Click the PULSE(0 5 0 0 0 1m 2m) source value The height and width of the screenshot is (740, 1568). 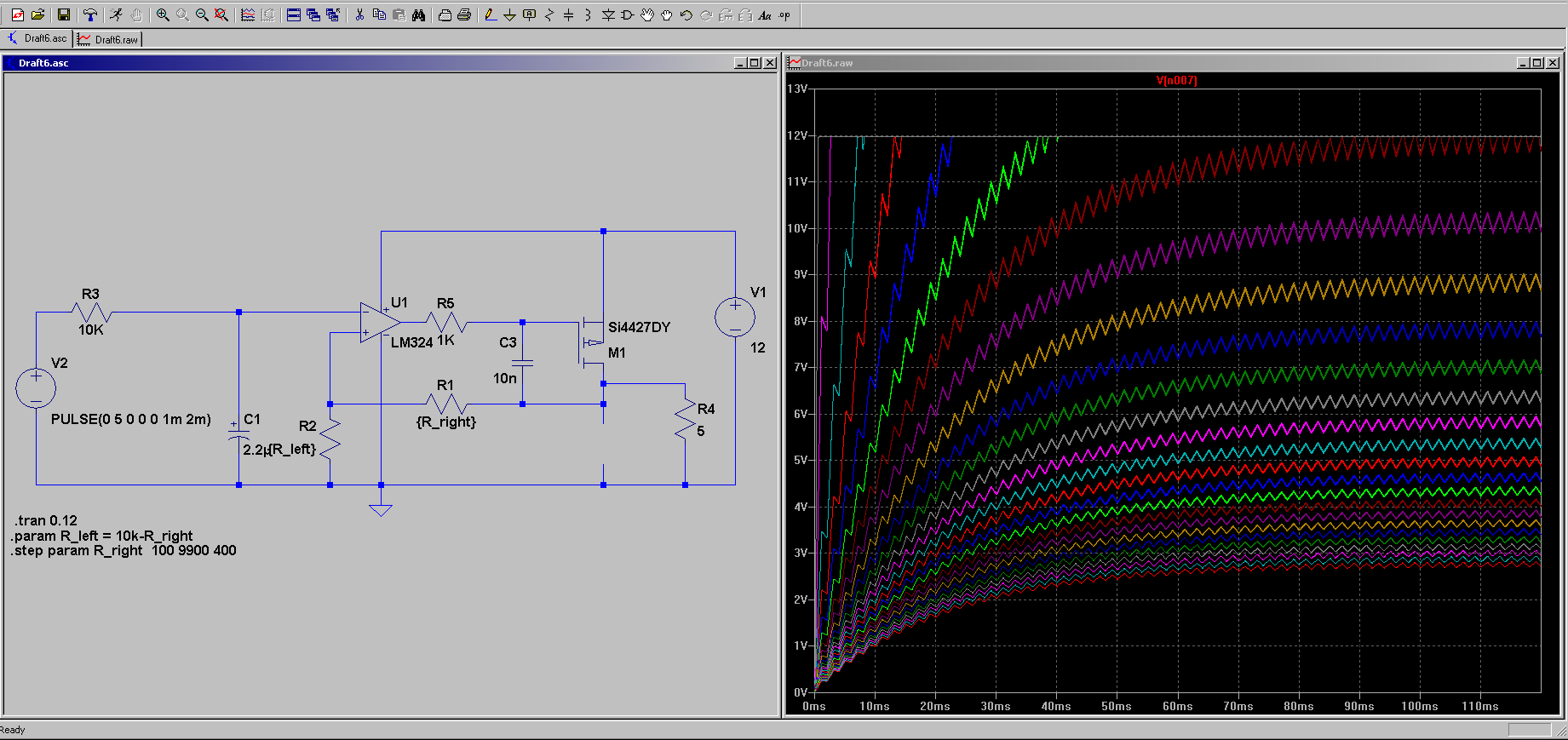pyautogui.click(x=130, y=419)
